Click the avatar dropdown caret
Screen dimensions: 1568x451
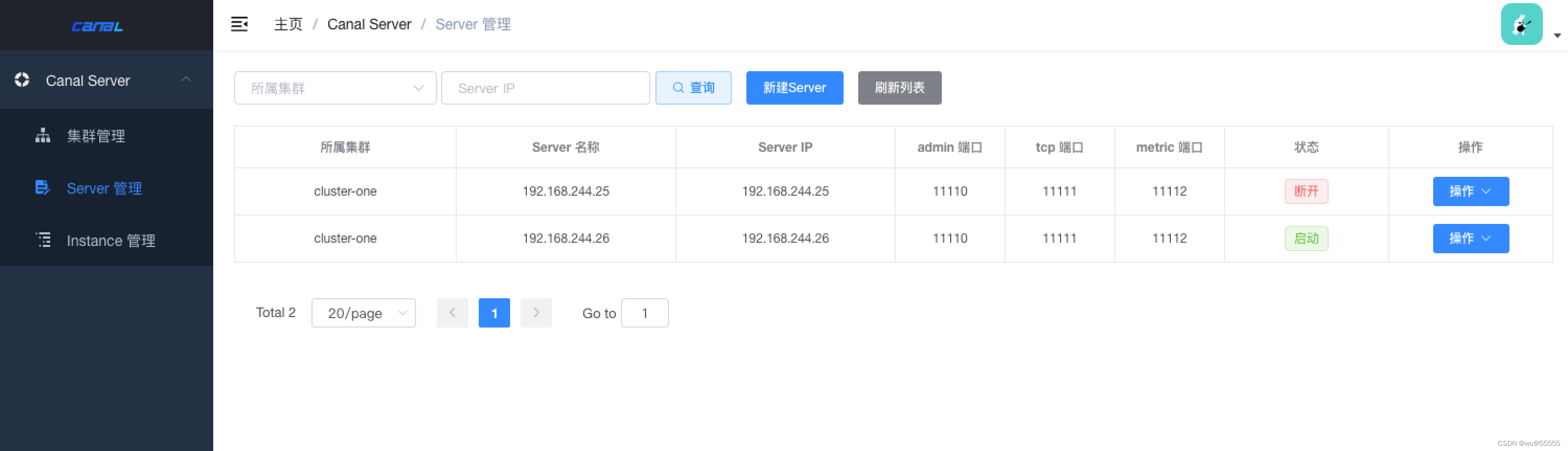click(1557, 36)
